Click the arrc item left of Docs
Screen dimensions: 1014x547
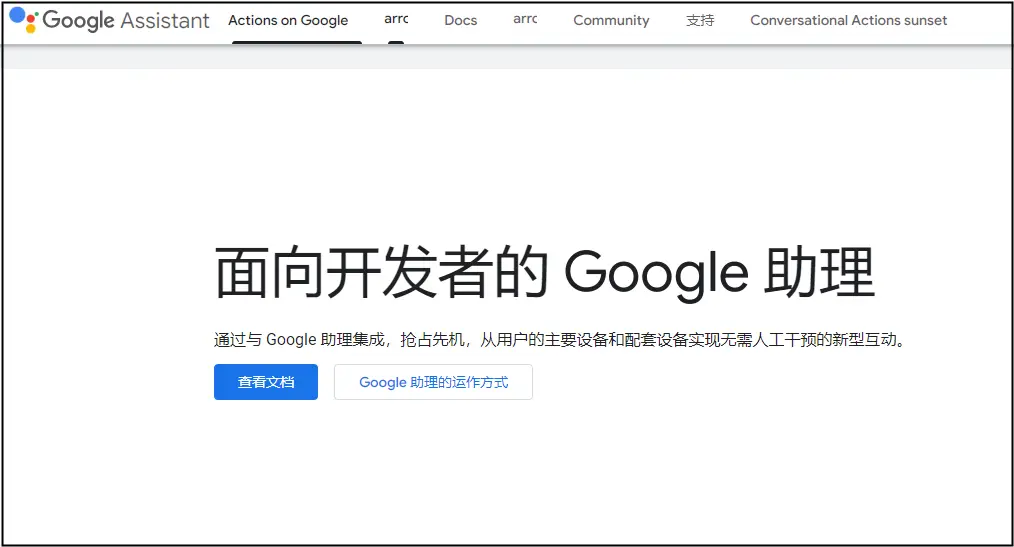[x=396, y=19]
